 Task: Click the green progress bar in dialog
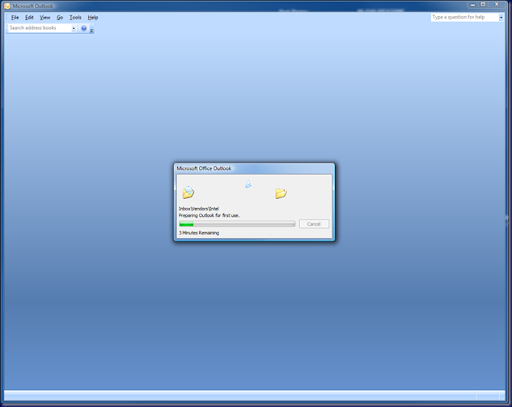[x=237, y=224]
